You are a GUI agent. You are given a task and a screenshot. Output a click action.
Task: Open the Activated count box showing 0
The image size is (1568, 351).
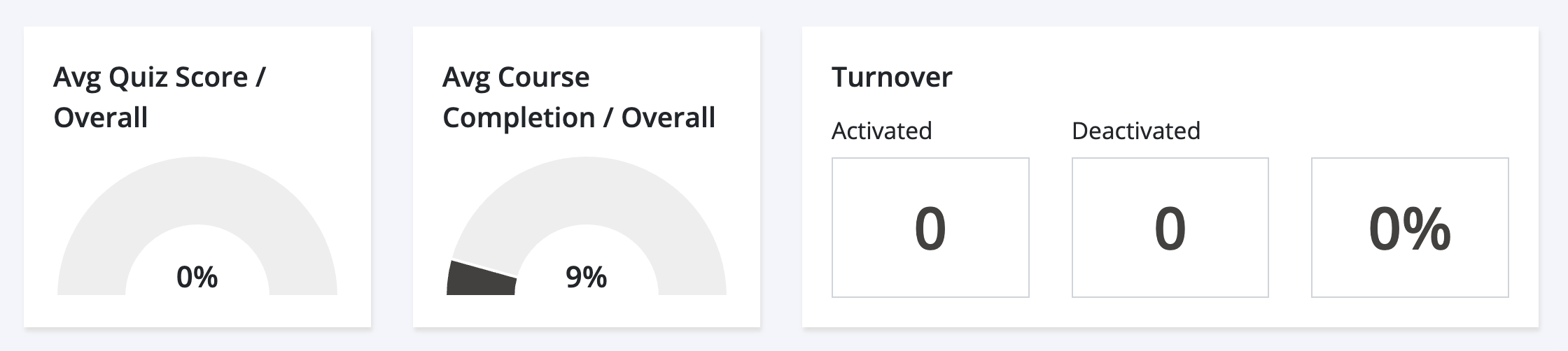[930, 227]
